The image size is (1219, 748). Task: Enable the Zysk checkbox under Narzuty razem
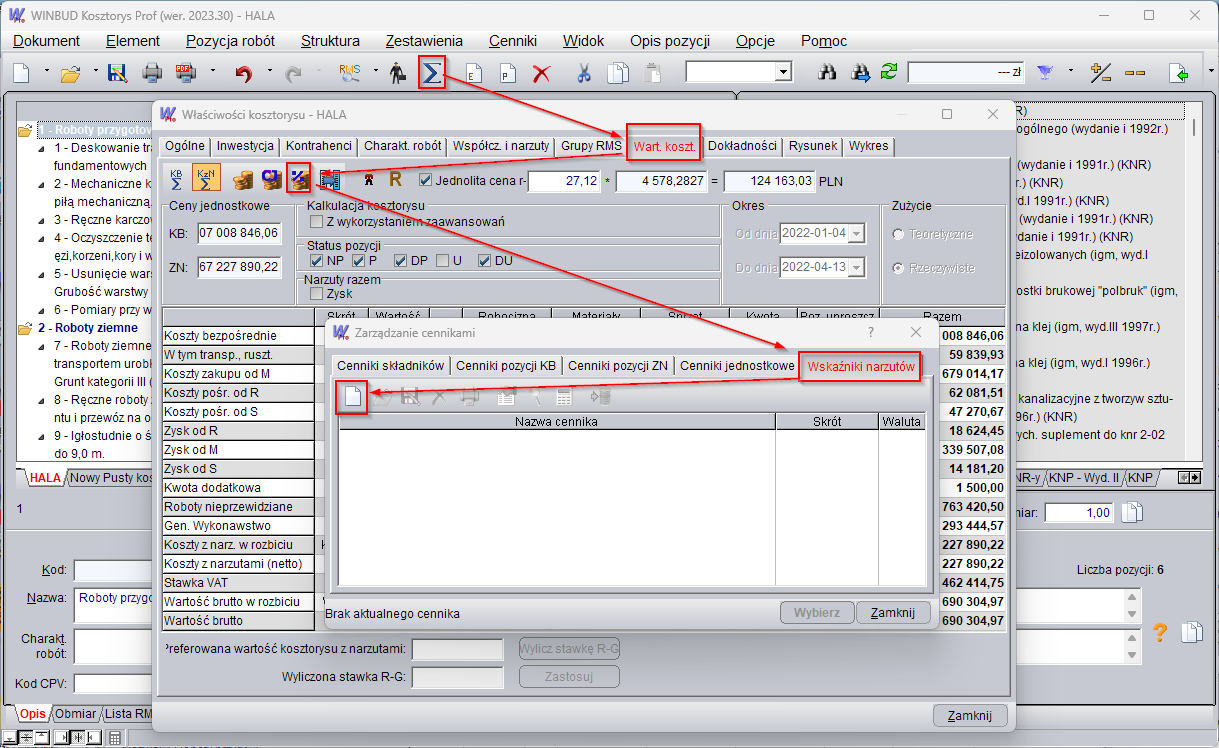click(x=317, y=294)
